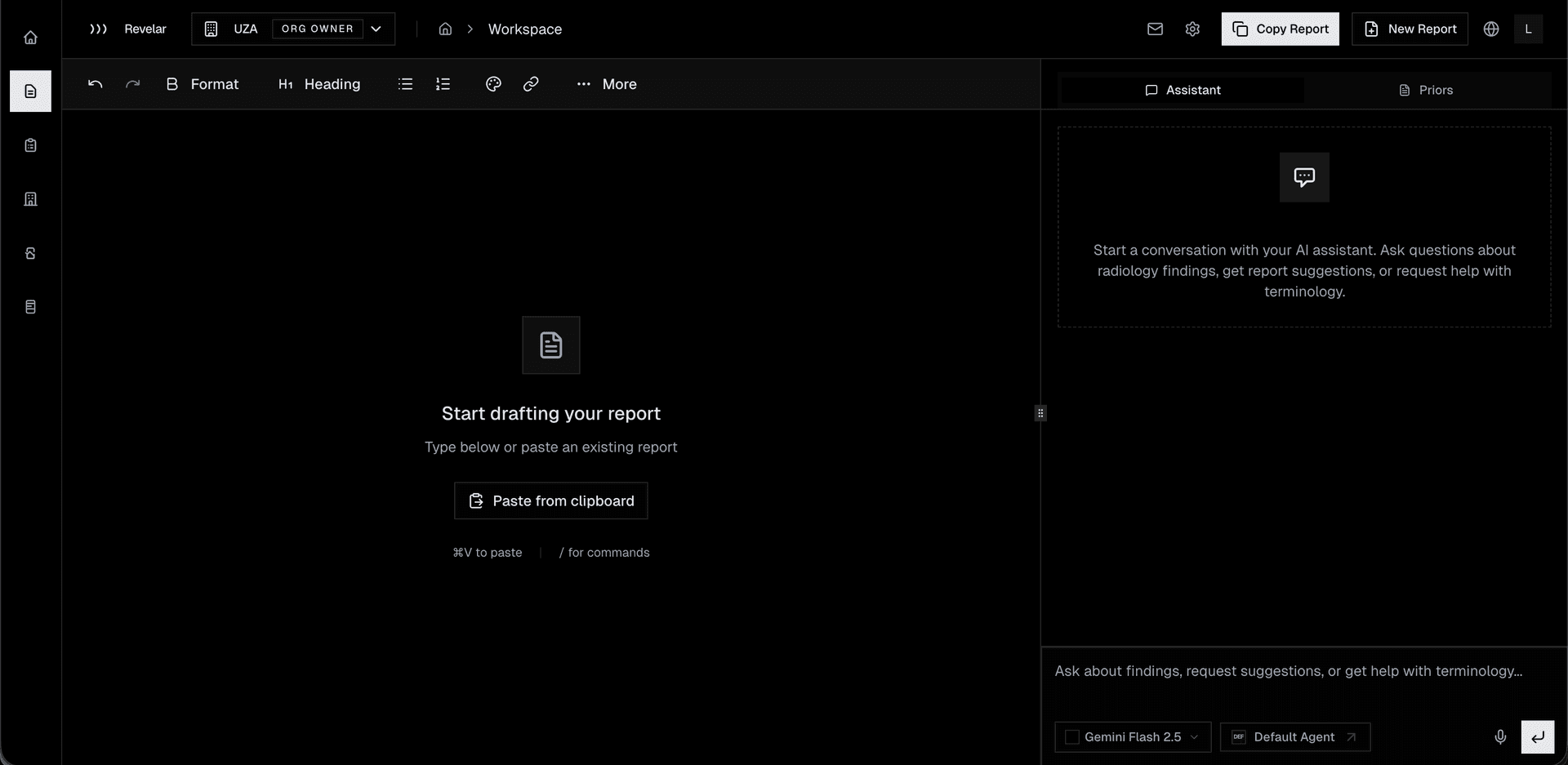This screenshot has width=1568, height=765.
Task: Open the Gemini Flash 2.5 model dropdown
Action: tap(1133, 737)
